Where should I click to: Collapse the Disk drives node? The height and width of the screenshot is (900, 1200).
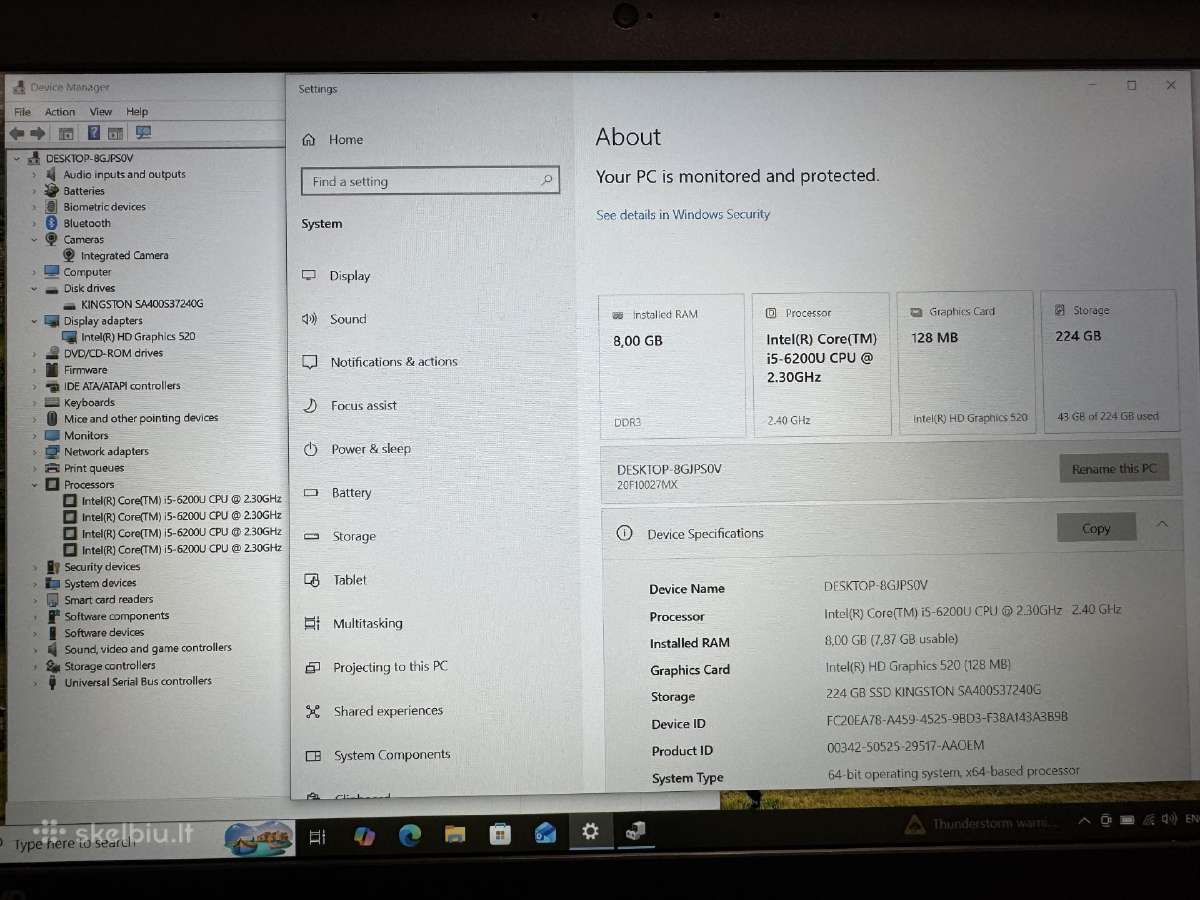tap(33, 288)
